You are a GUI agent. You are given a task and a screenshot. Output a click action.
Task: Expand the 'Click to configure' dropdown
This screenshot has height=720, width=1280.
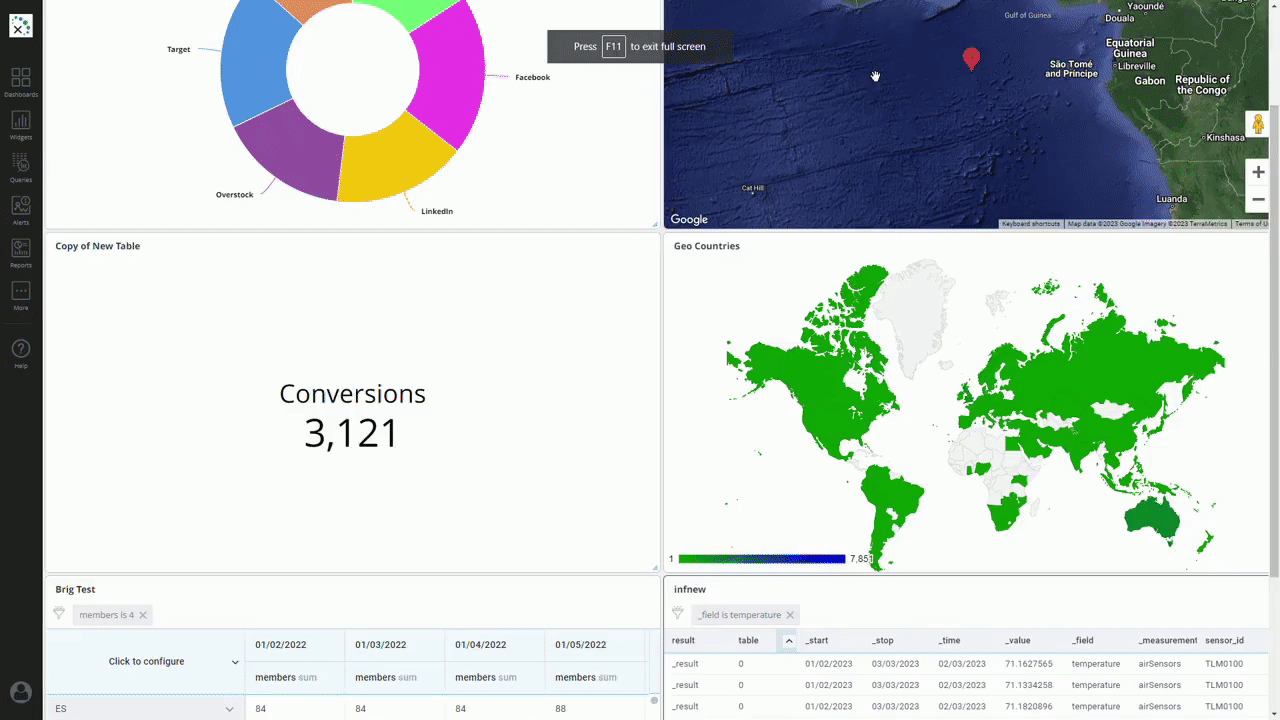pos(235,662)
